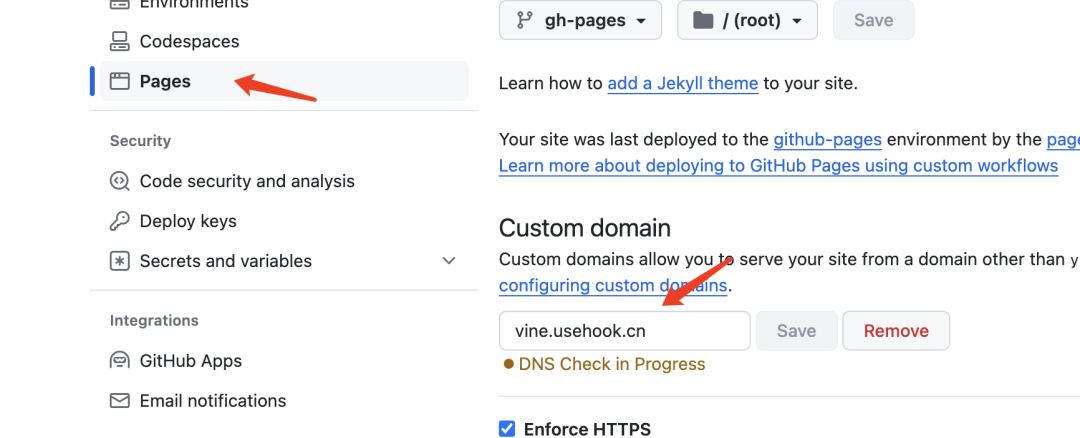This screenshot has width=1080, height=438.
Task: Click the Save button beside the folder dropdown
Action: [x=873, y=20]
